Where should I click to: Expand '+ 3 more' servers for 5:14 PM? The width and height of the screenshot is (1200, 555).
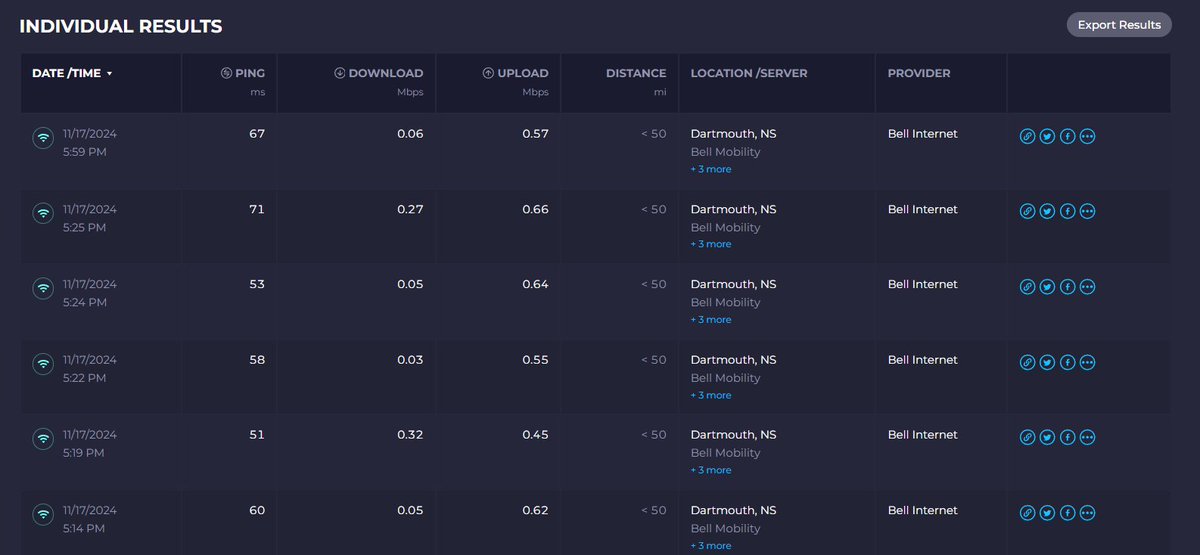[711, 546]
